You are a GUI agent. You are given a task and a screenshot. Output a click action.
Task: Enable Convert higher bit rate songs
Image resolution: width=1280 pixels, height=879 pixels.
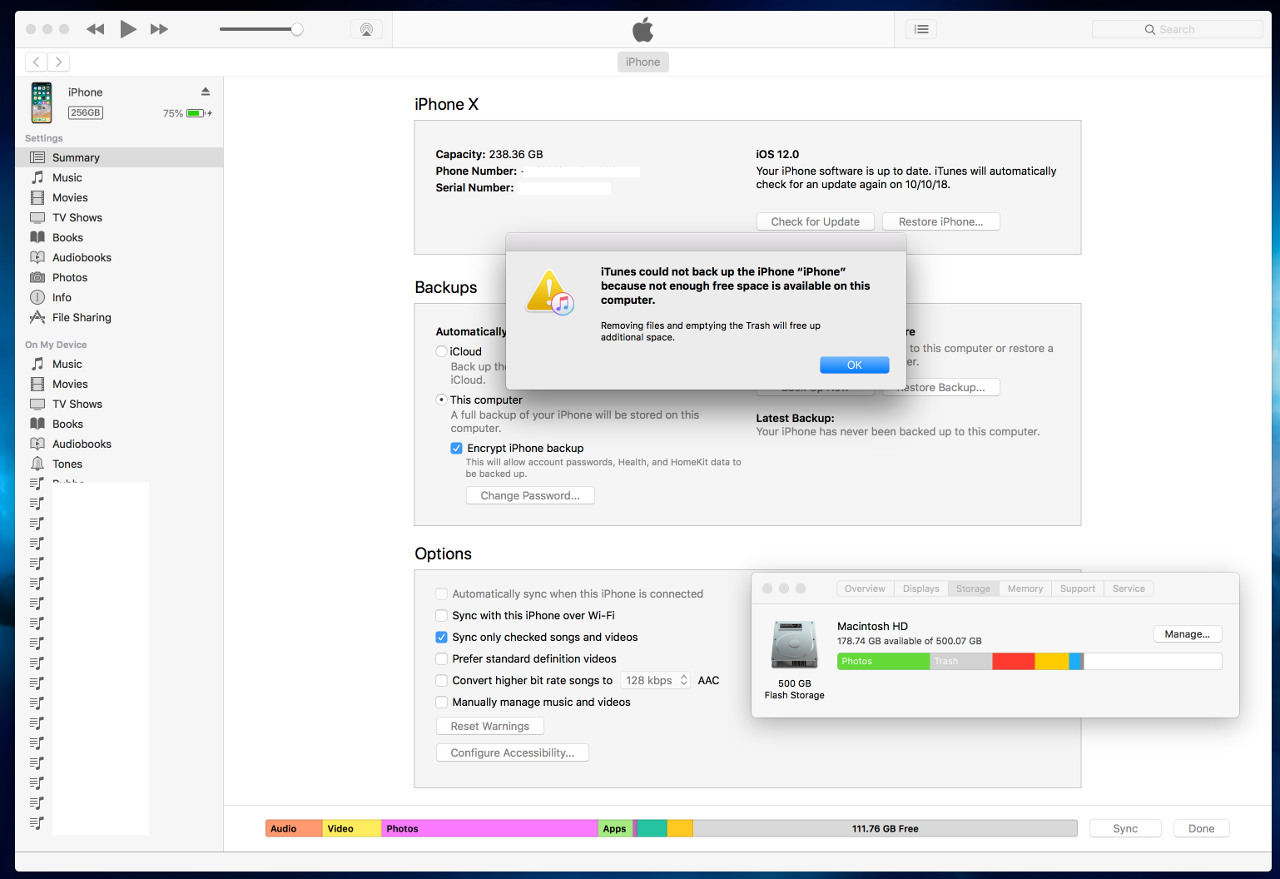pos(441,680)
